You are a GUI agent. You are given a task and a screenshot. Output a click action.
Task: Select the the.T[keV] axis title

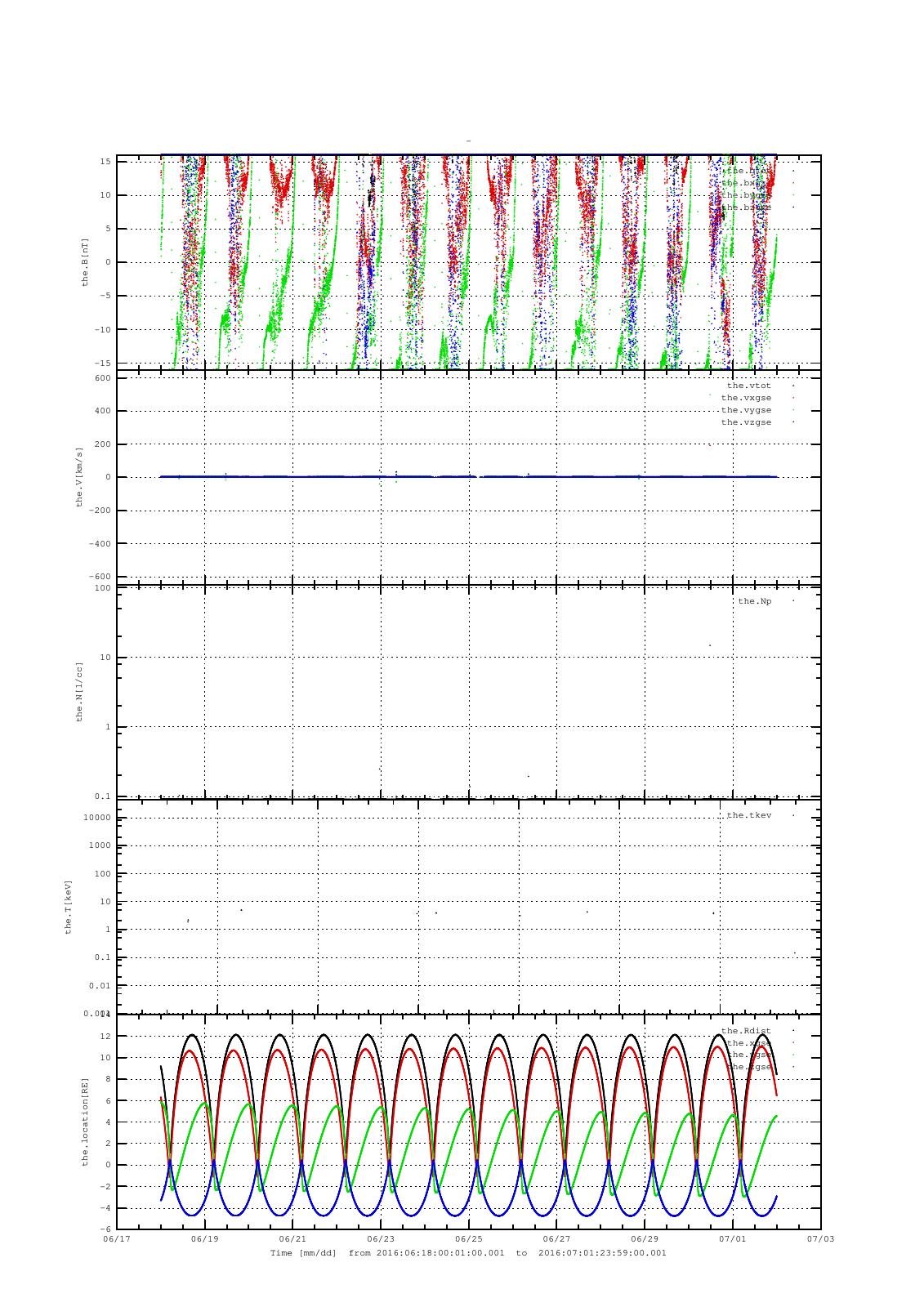tap(69, 907)
